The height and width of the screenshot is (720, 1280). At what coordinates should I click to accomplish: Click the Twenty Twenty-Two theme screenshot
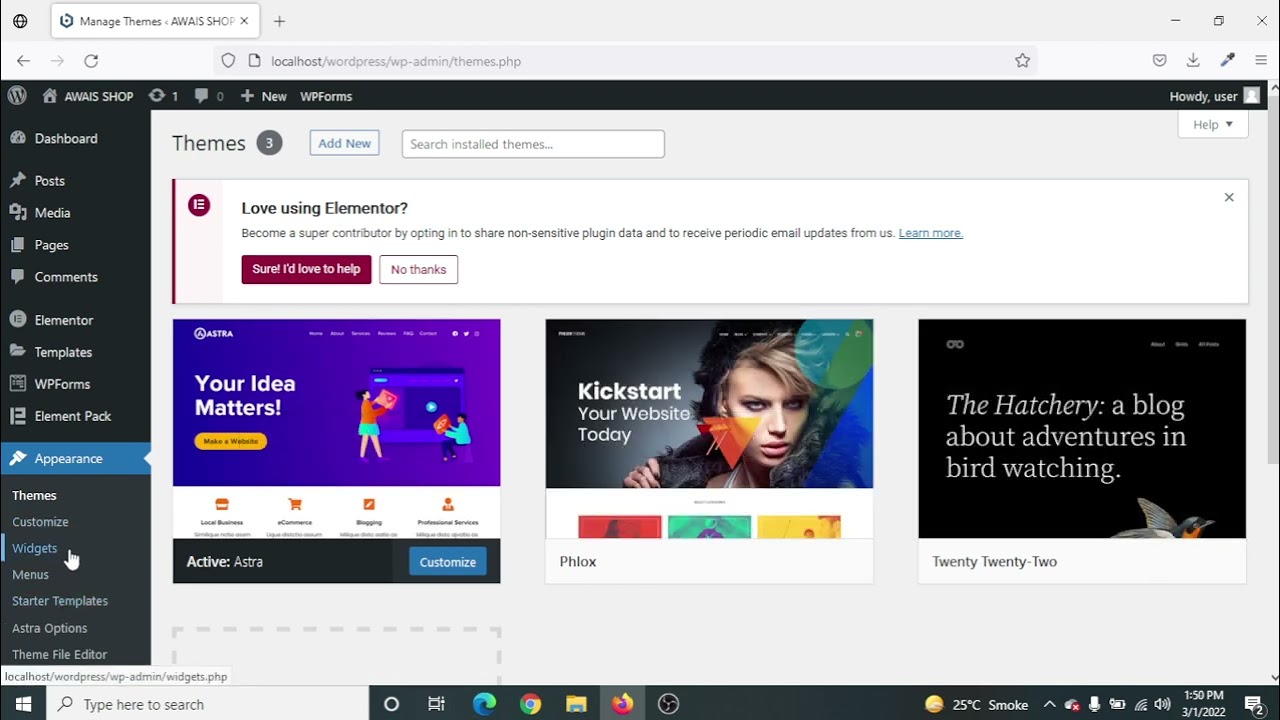click(1082, 429)
